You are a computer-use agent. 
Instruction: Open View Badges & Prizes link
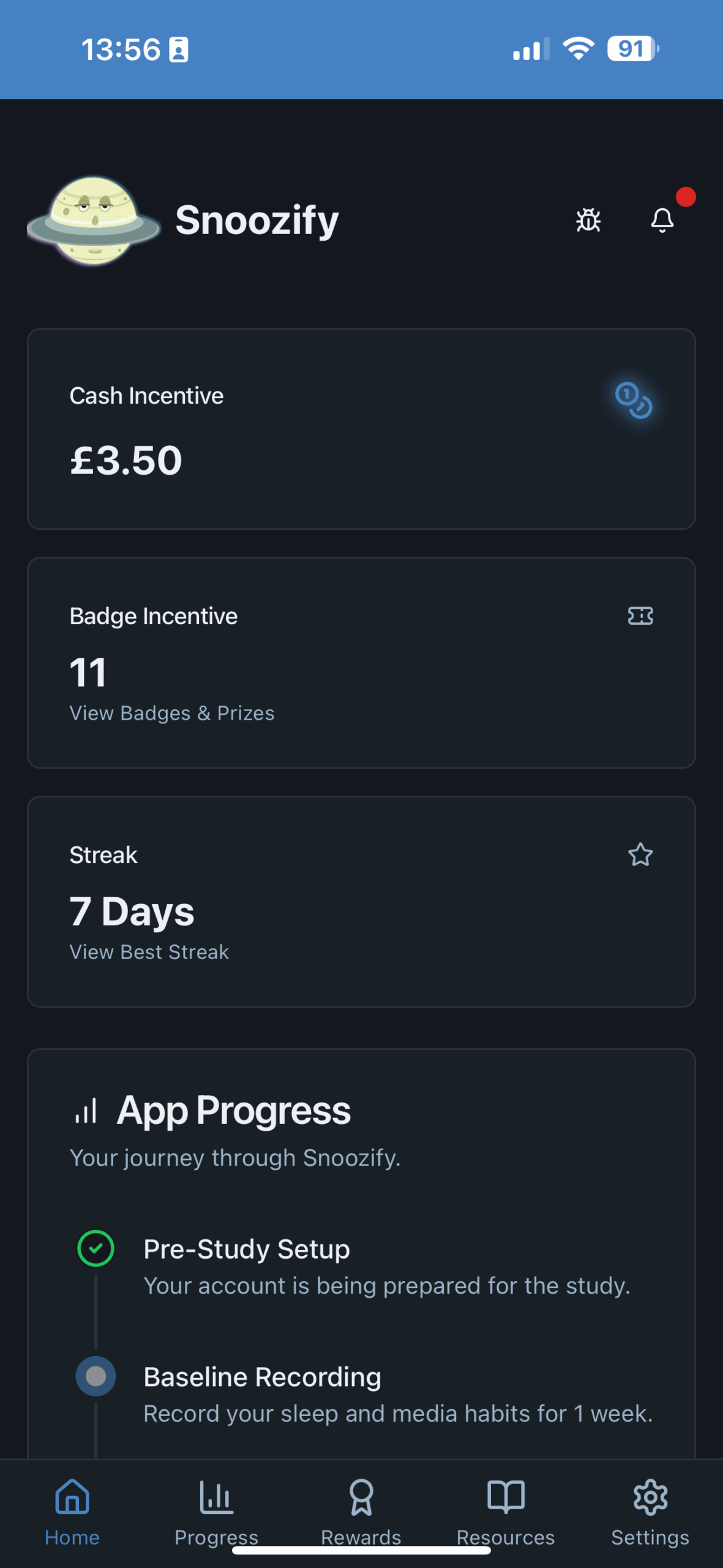click(x=172, y=713)
